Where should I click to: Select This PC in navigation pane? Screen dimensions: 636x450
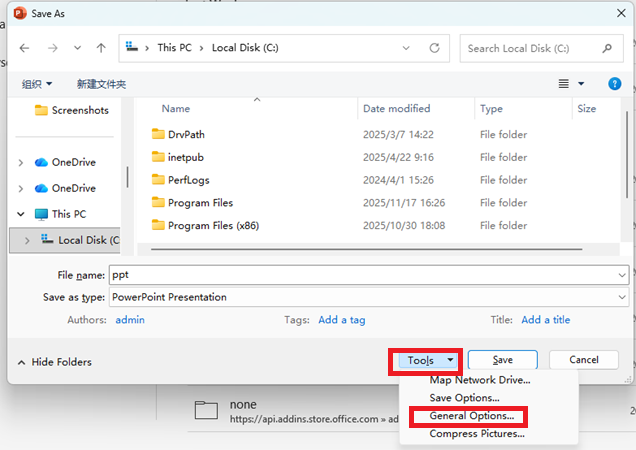coord(60,214)
